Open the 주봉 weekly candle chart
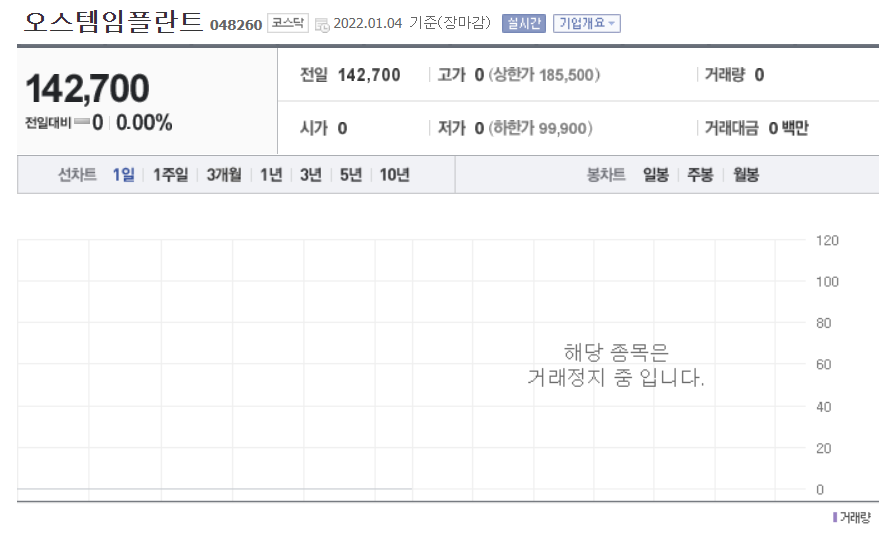 tap(700, 175)
